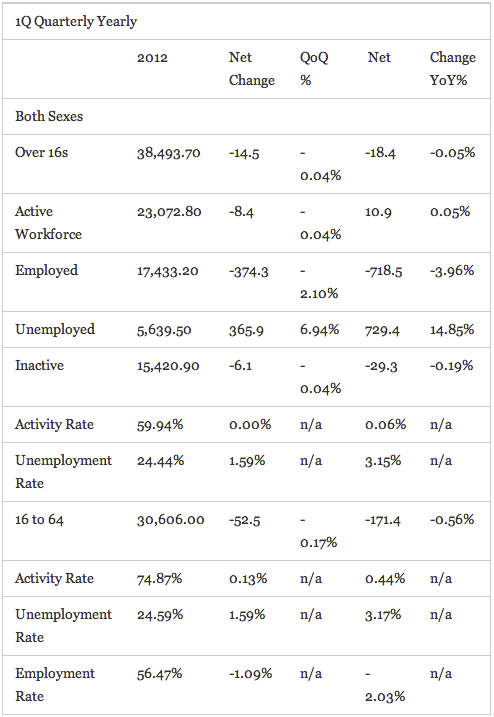Select the 16 to 64 value 30,606.00

[171, 520]
